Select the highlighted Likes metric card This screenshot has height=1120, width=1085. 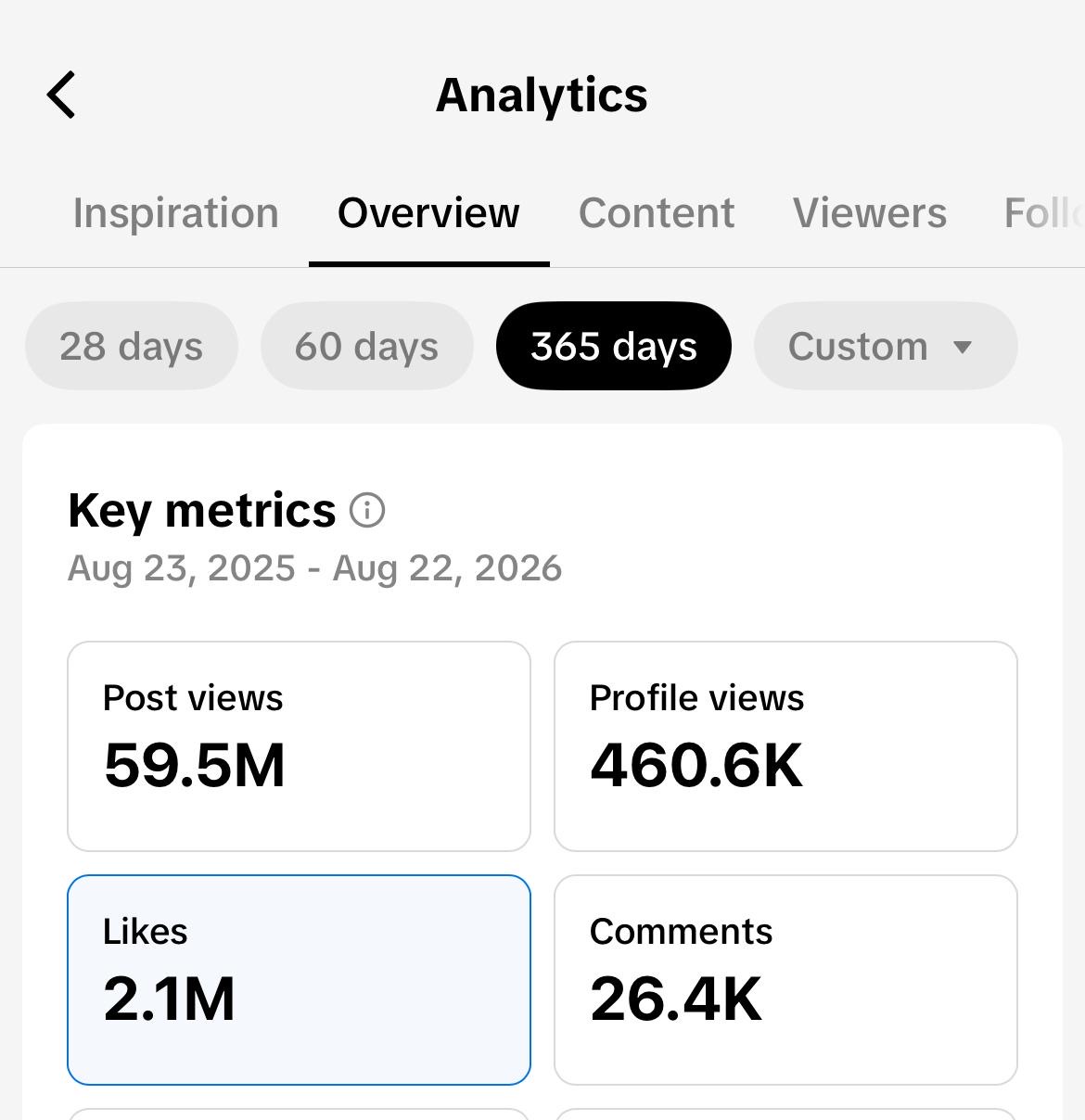[299, 980]
